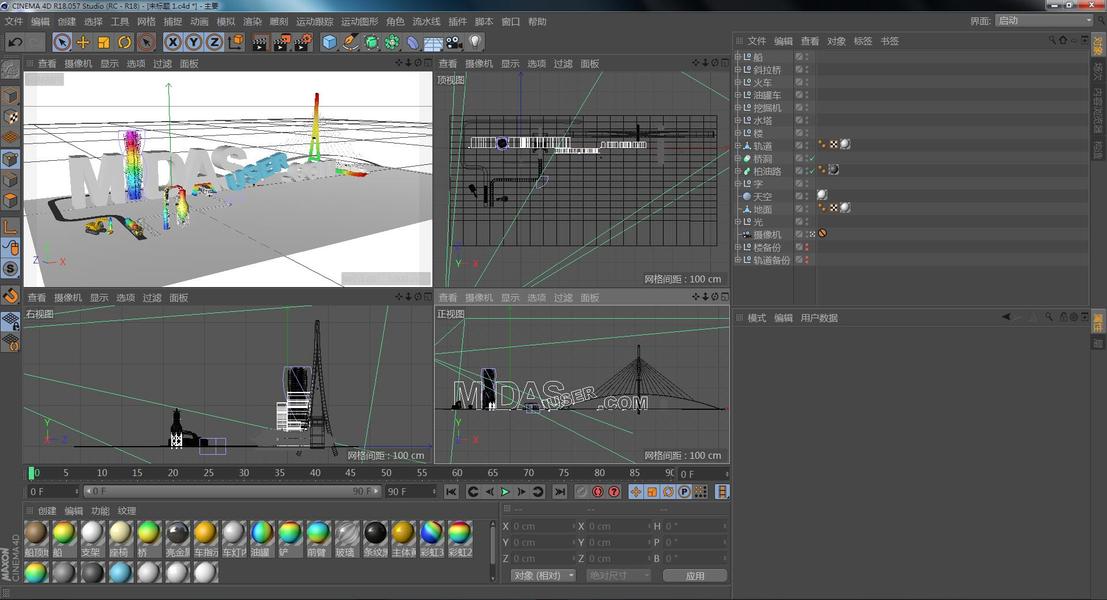Open the 对象 (相对) coordinate dropdown
The width and height of the screenshot is (1107, 600).
(x=543, y=576)
